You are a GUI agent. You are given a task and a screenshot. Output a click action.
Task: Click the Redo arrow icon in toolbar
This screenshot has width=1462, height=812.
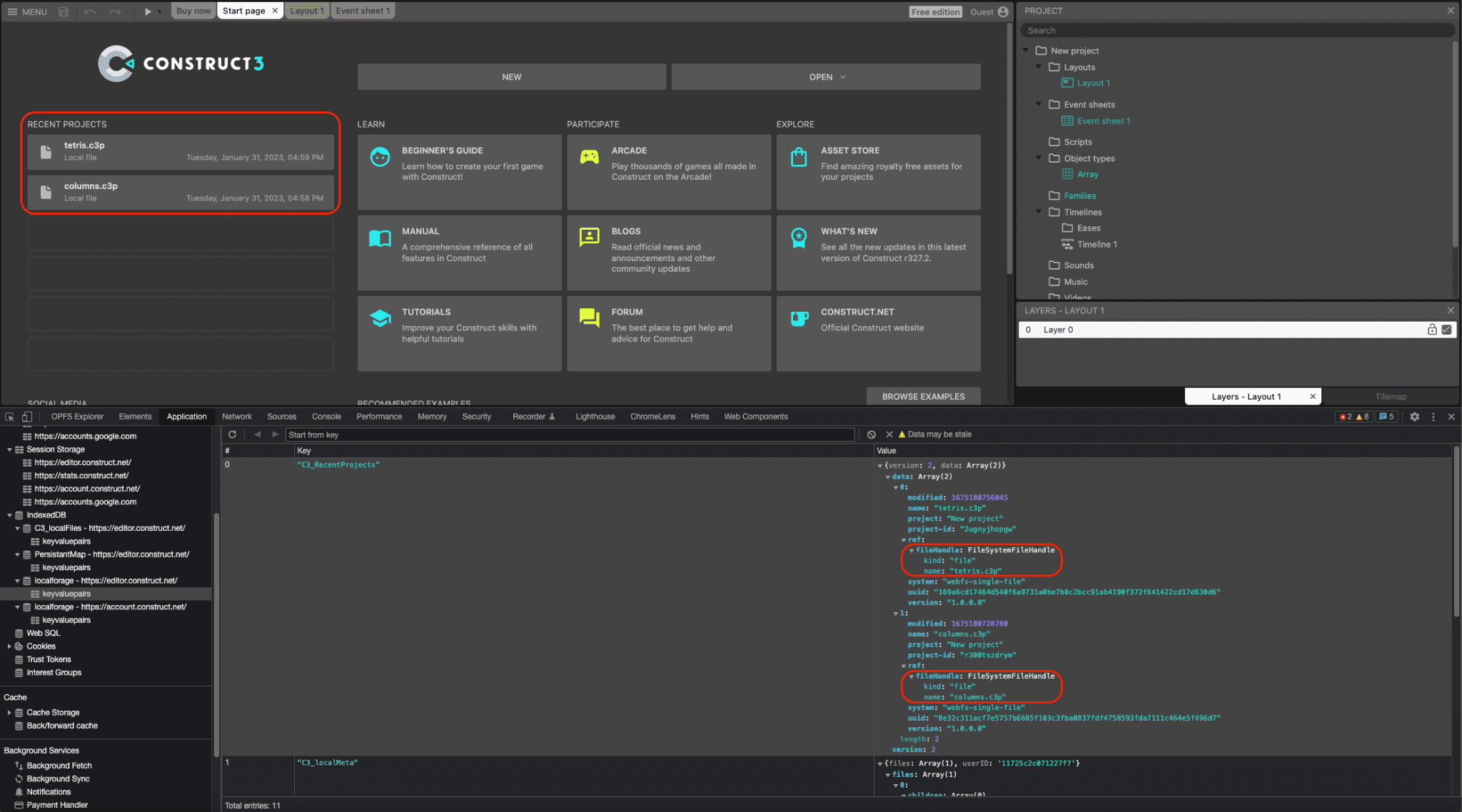coord(113,10)
